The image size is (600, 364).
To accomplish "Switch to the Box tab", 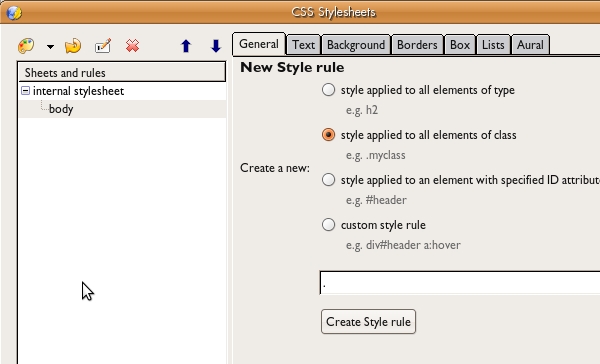I will tap(460, 45).
